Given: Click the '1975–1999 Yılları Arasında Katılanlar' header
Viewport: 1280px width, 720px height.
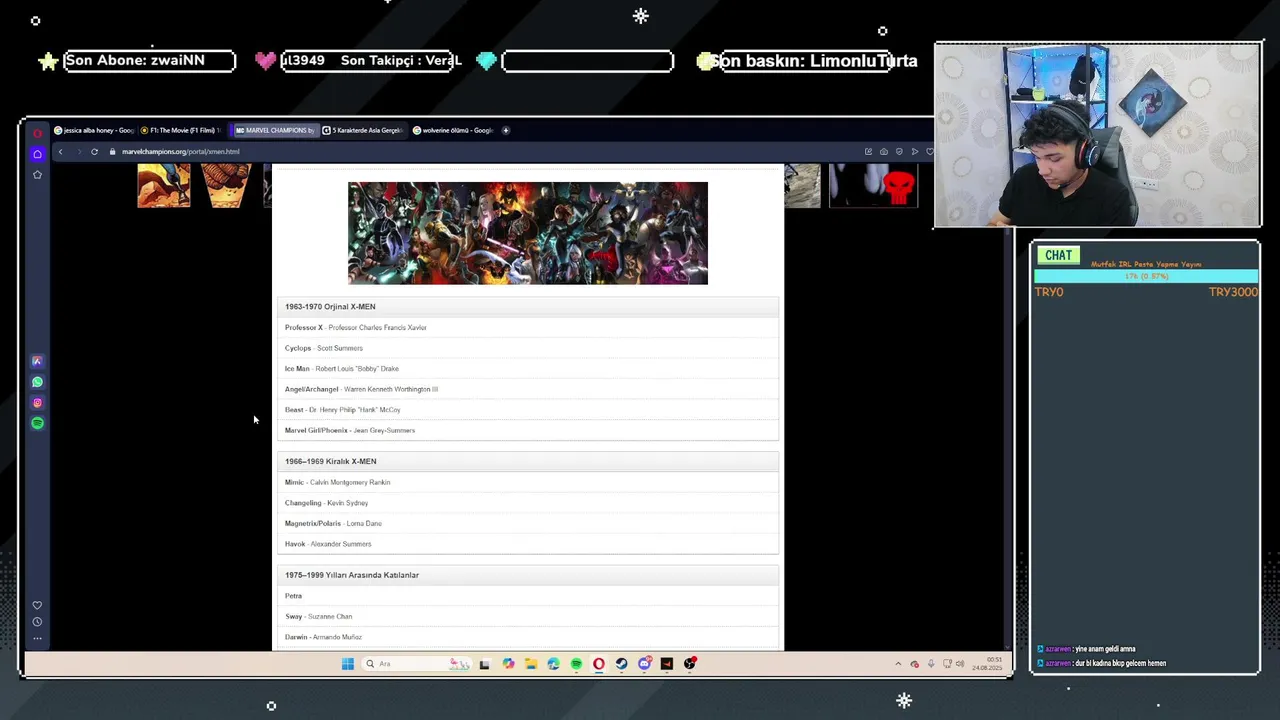Looking at the screenshot, I should pos(528,575).
